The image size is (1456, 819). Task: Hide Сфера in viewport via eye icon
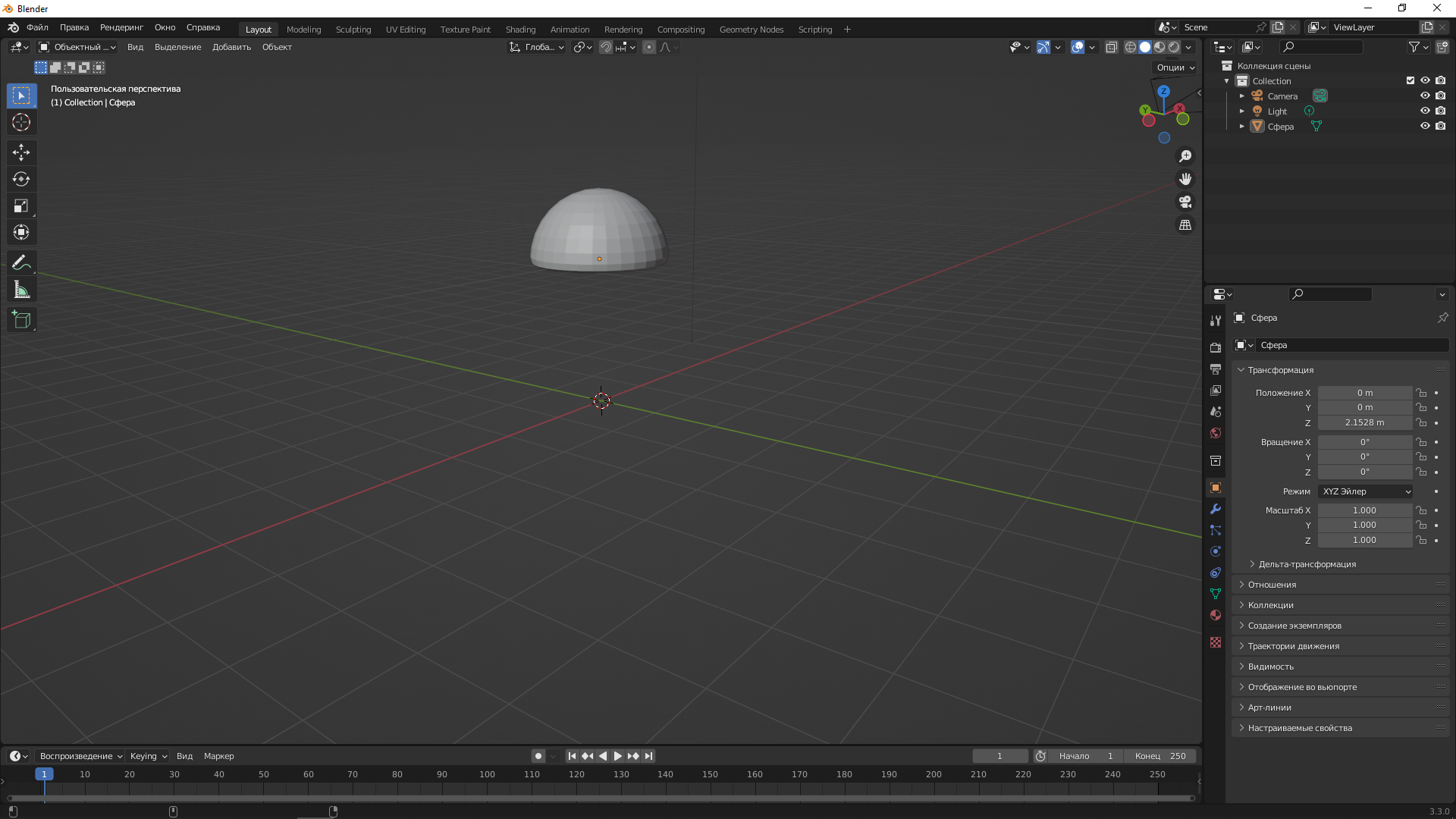coord(1425,126)
